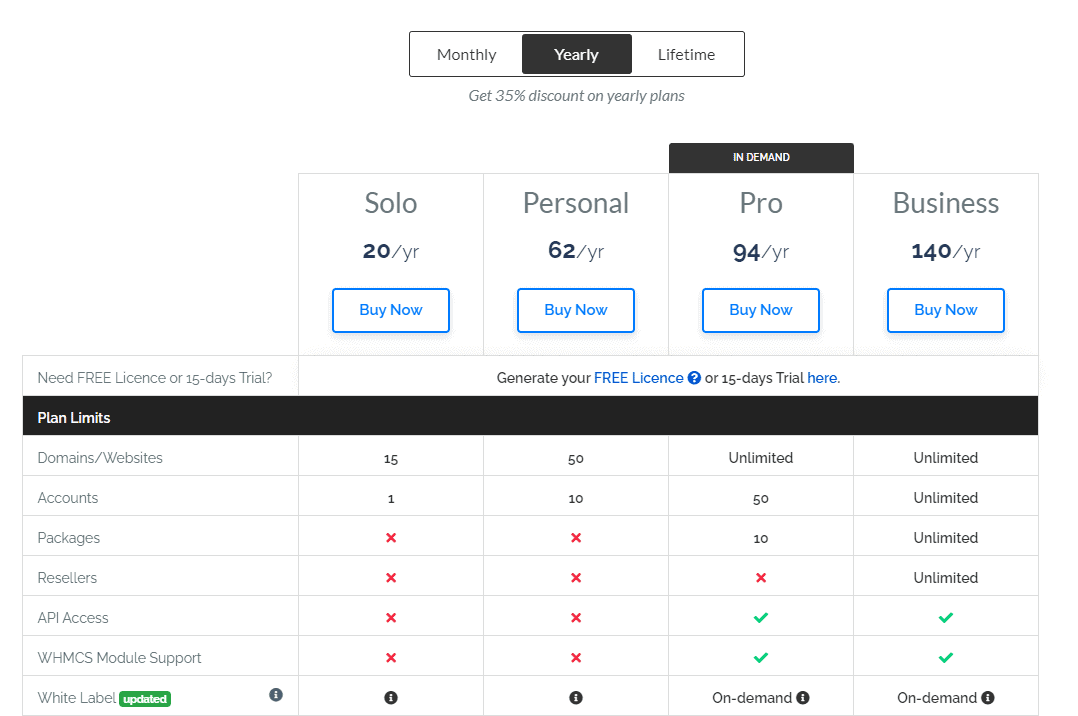
Task: Click the red X for Pro Resellers
Action: click(761, 577)
